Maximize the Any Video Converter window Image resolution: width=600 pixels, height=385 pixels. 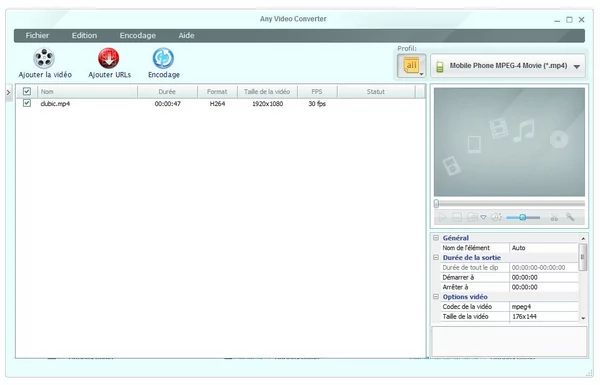569,20
